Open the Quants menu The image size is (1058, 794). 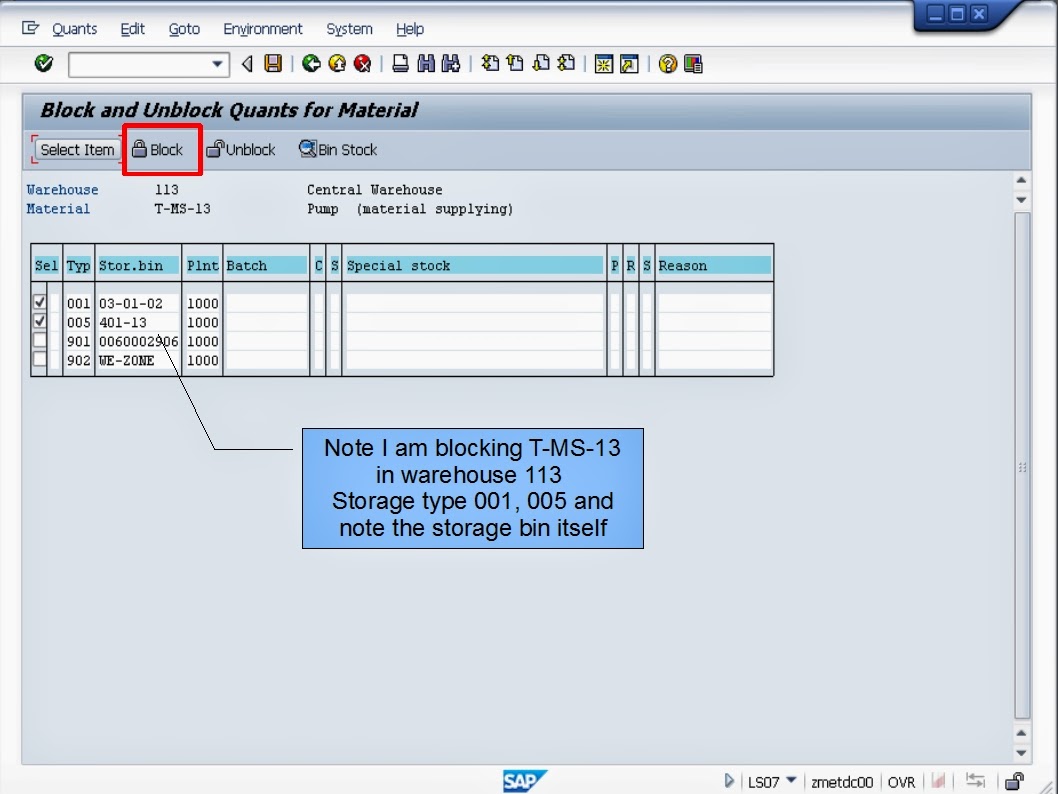[x=74, y=29]
